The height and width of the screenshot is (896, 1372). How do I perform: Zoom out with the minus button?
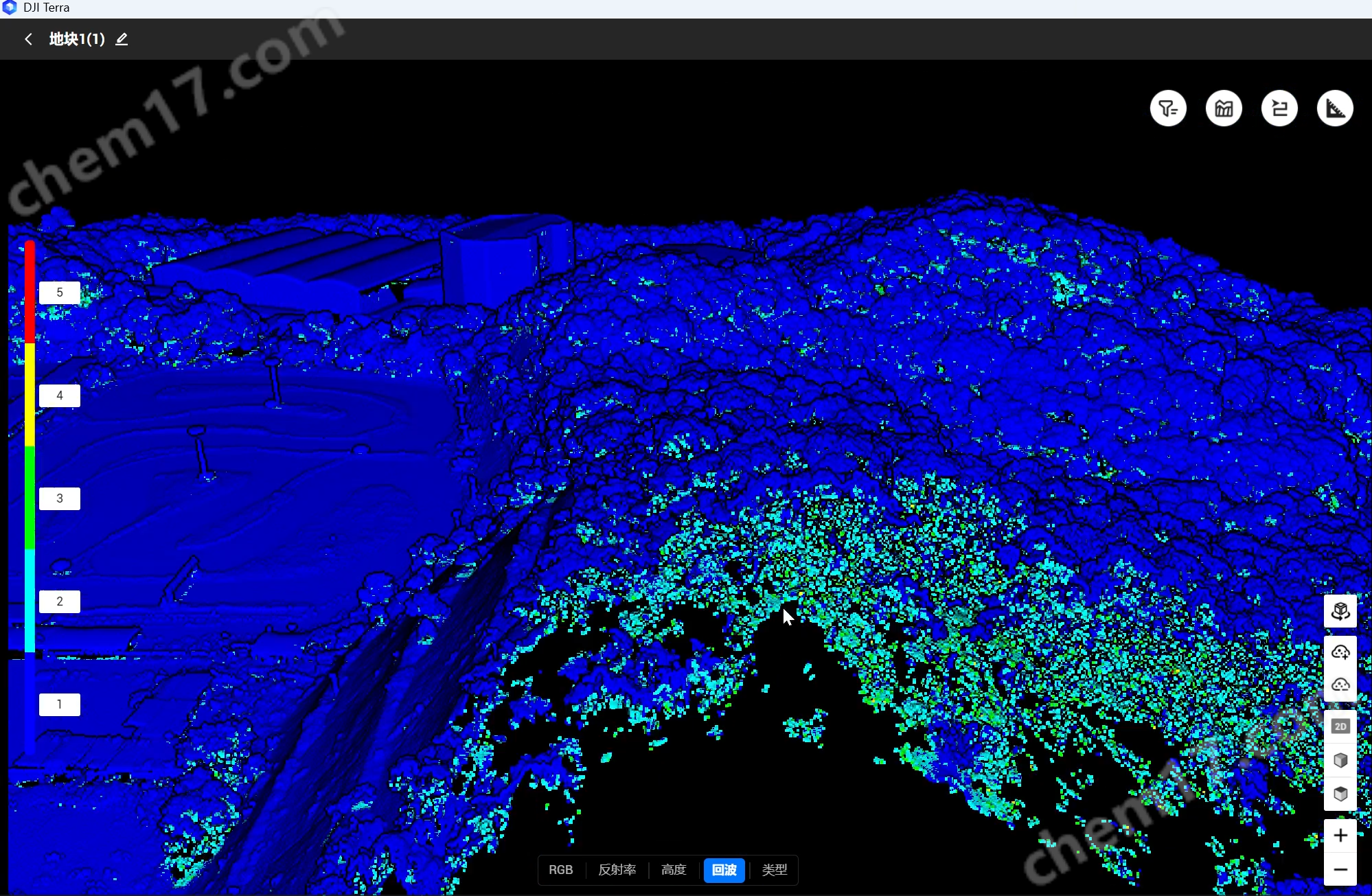coord(1340,869)
